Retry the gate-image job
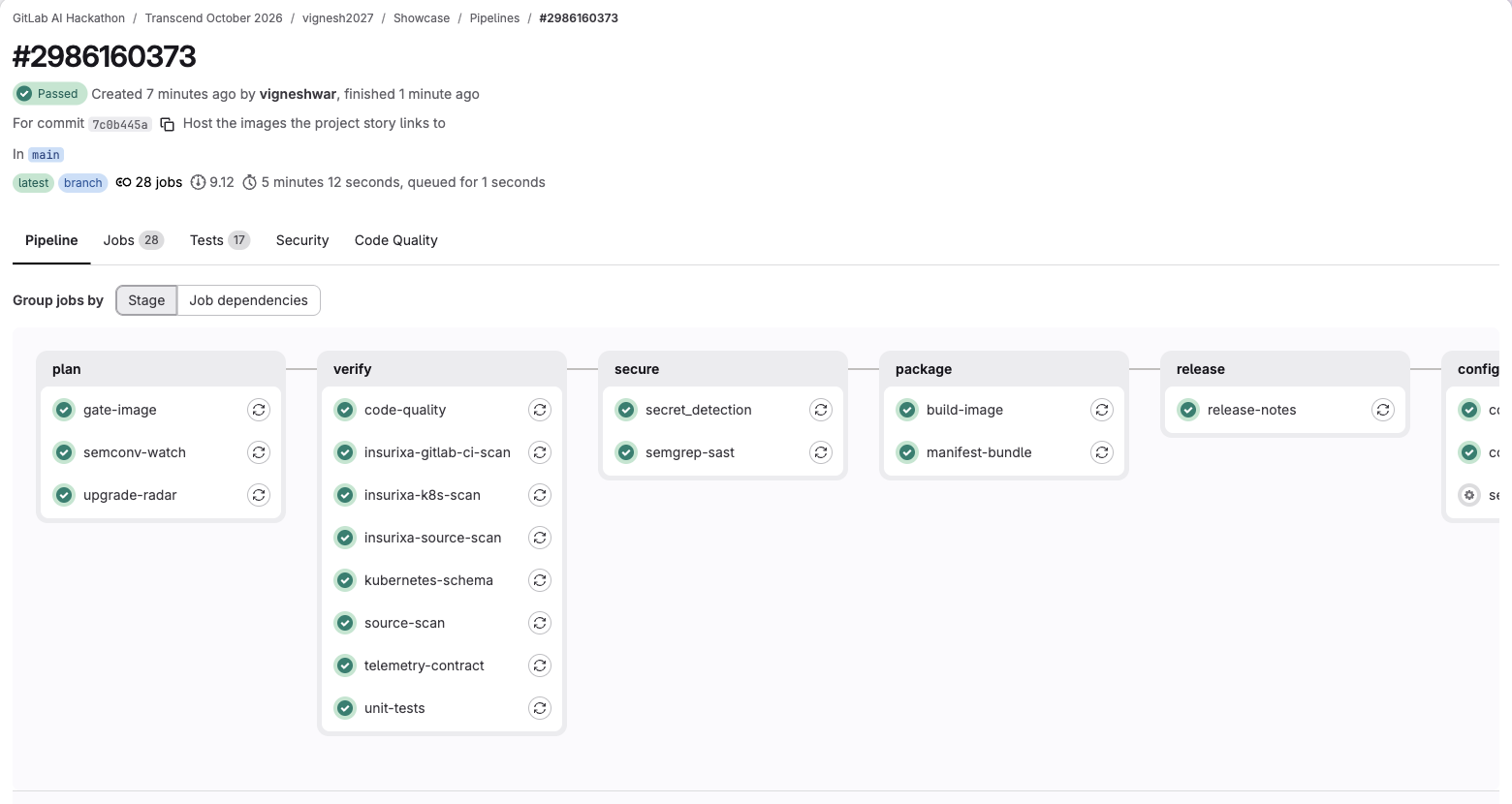 (x=259, y=410)
